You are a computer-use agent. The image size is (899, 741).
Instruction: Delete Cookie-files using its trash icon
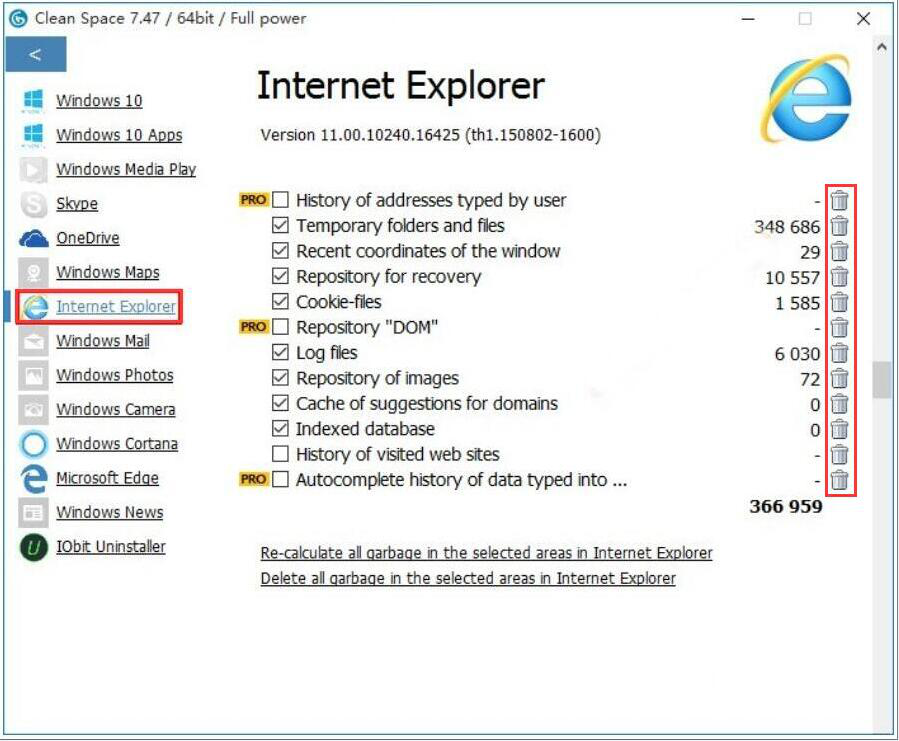(x=839, y=302)
